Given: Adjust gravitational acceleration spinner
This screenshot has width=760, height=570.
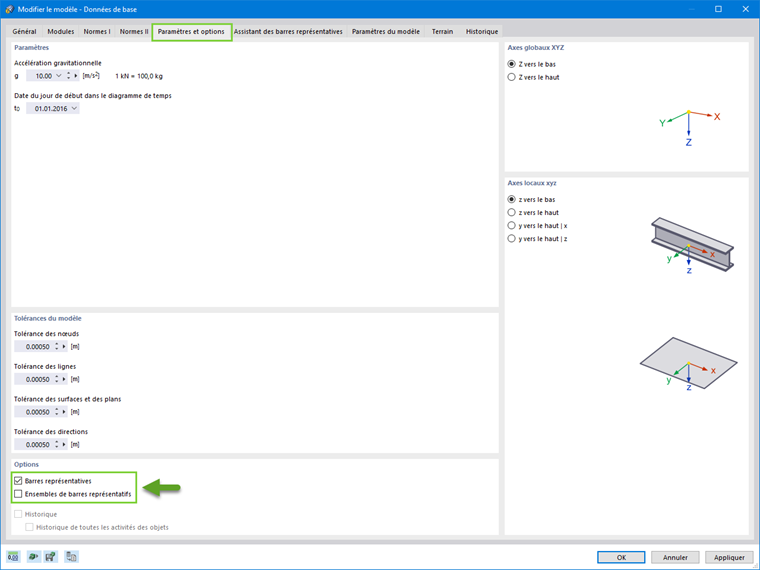Looking at the screenshot, I should (68, 76).
